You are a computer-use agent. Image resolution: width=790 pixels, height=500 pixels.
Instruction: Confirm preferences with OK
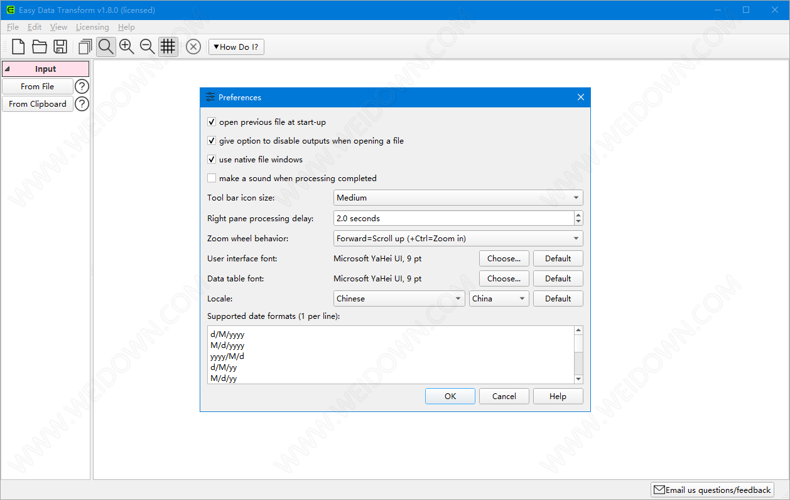pos(450,396)
